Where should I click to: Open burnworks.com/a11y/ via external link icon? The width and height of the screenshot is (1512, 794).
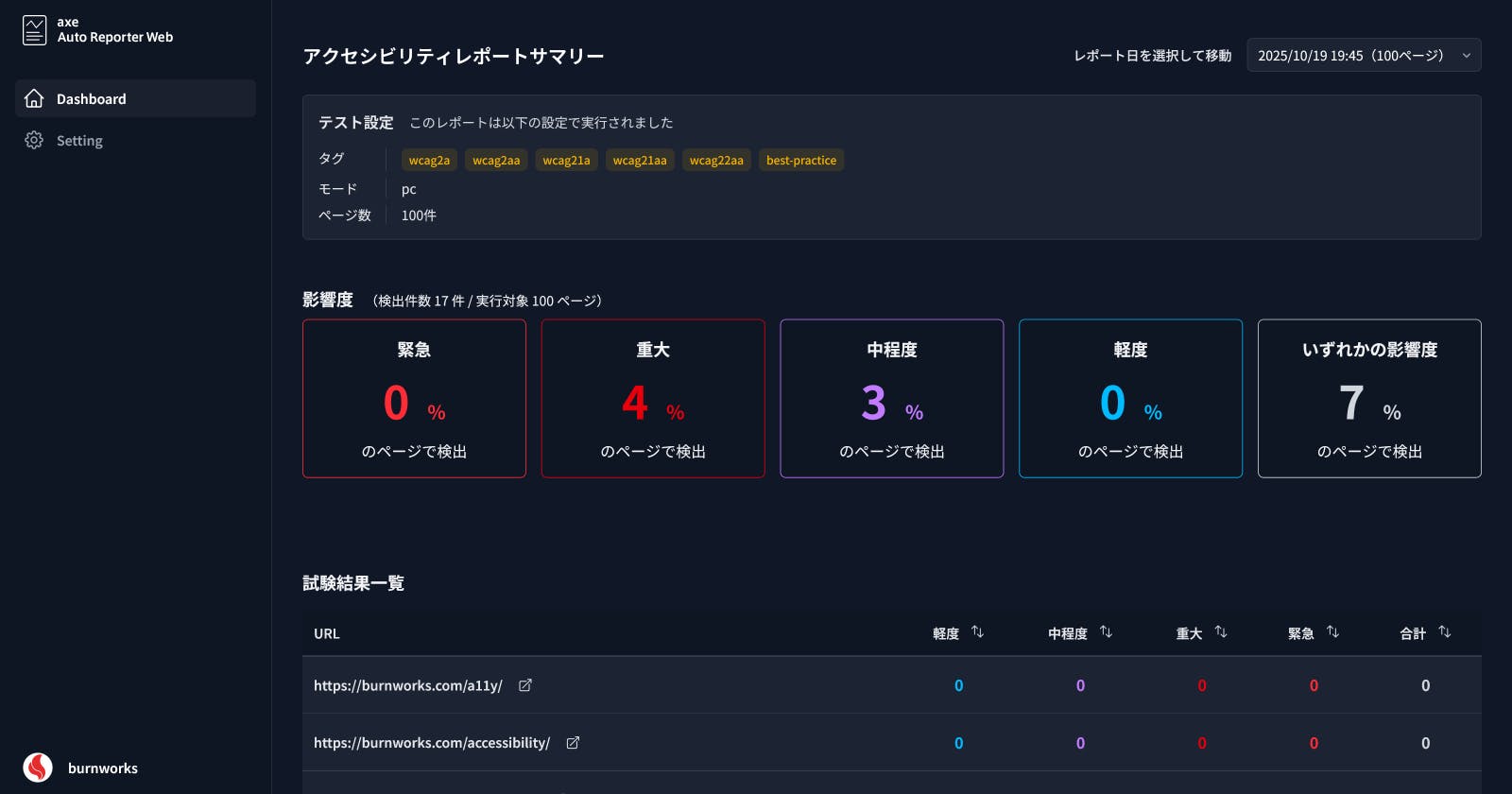point(525,685)
